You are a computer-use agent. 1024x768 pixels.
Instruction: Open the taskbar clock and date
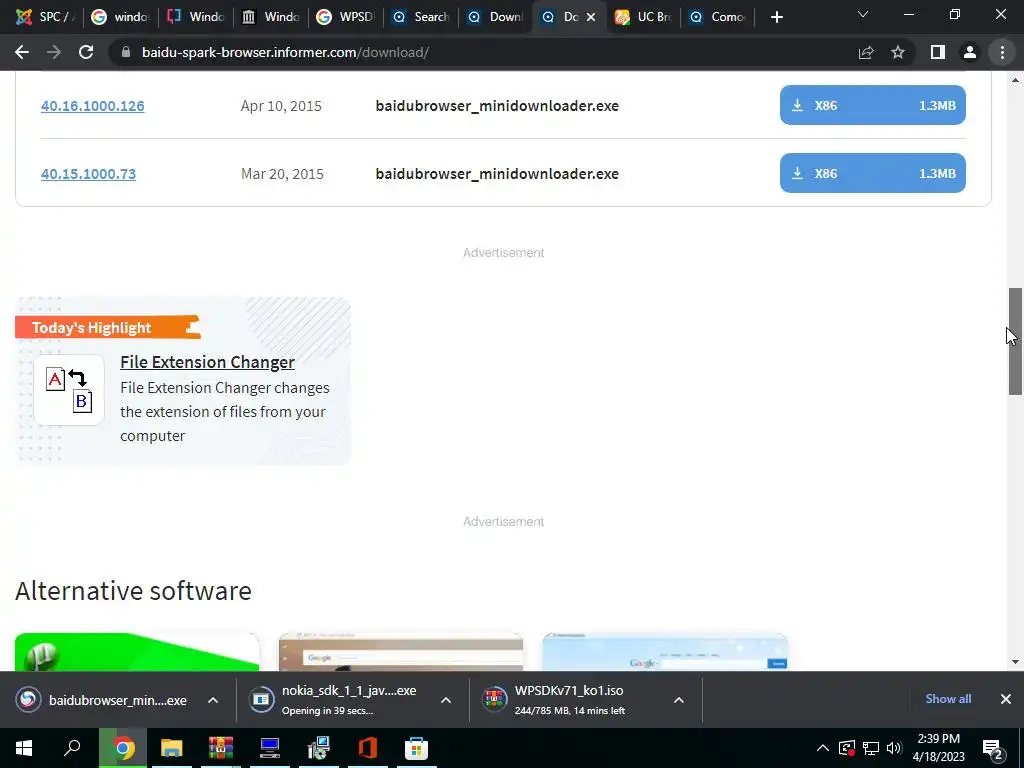[938, 748]
